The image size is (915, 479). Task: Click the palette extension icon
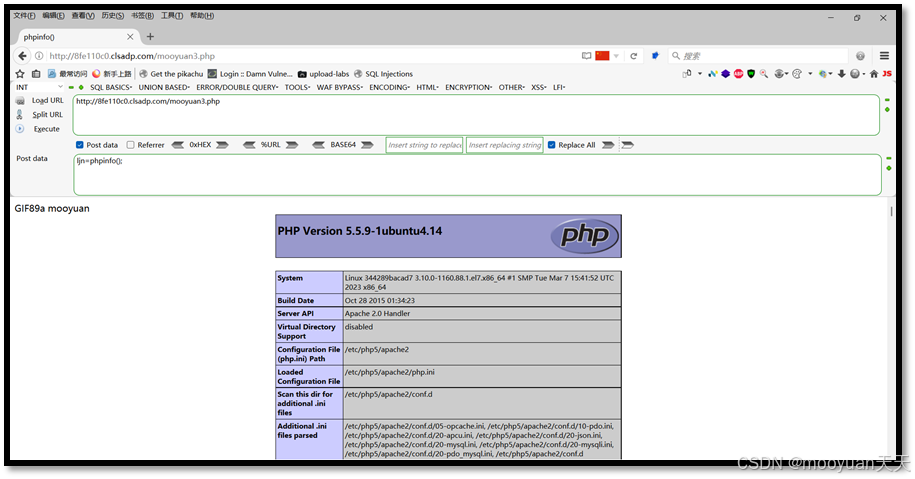797,74
